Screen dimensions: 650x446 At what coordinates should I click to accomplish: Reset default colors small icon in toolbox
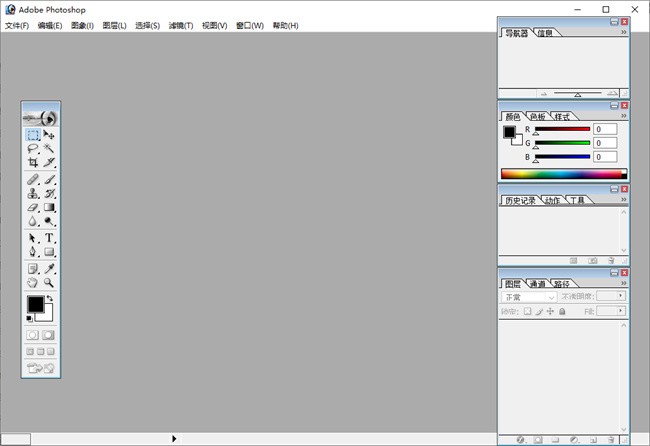pos(29,318)
